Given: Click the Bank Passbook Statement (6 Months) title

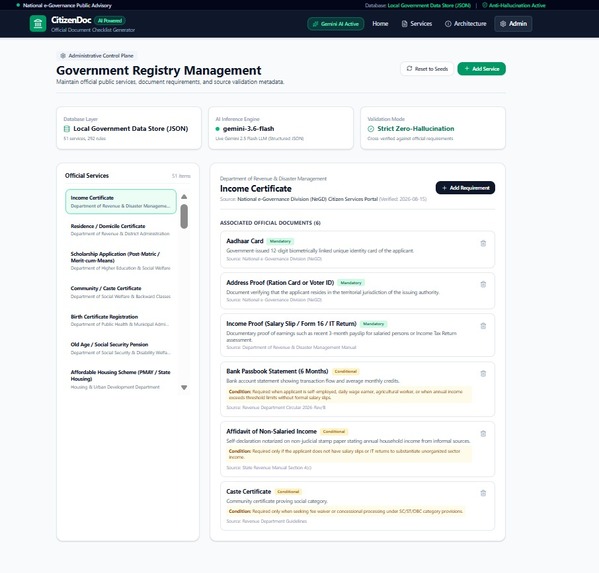Looking at the screenshot, I should pyautogui.click(x=277, y=371).
